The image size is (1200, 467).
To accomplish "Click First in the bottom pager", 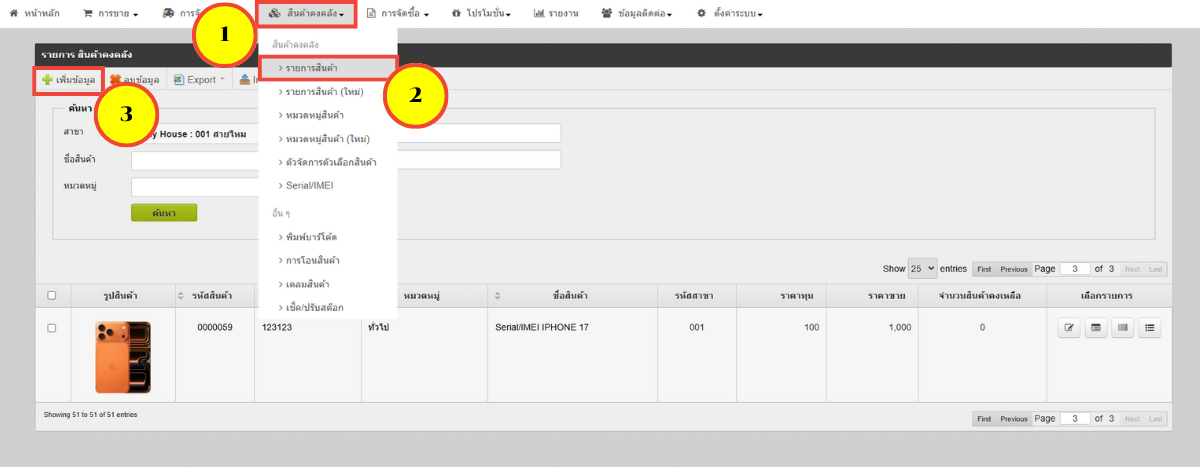I will (984, 419).
